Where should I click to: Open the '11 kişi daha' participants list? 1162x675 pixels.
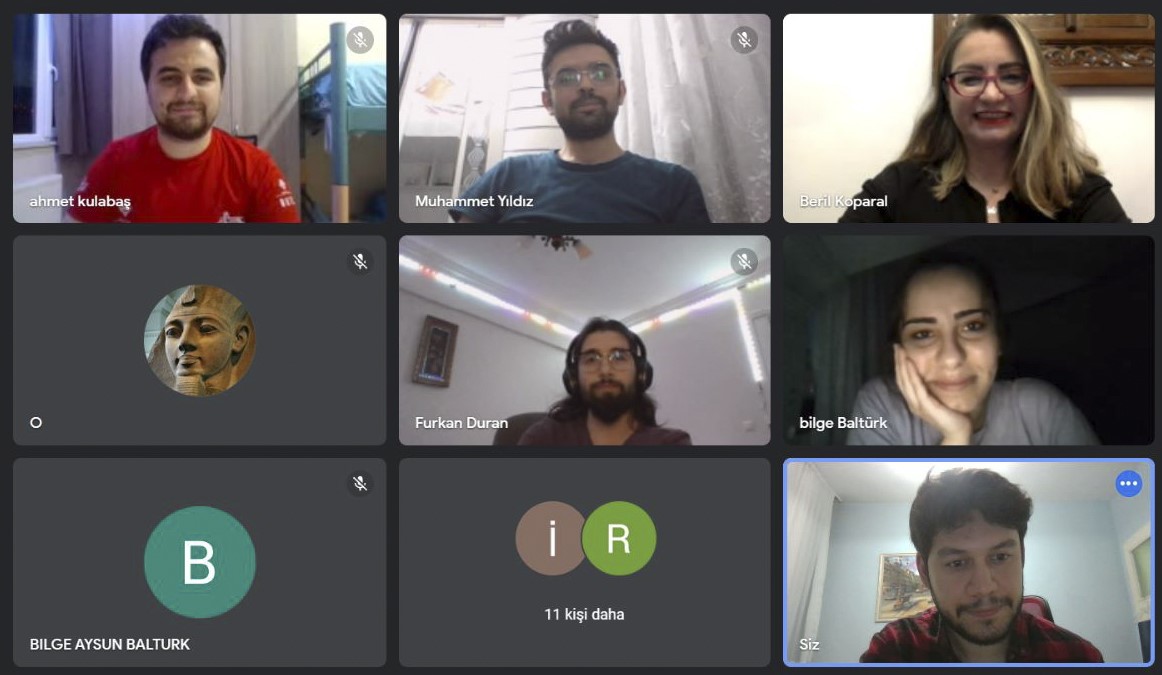click(584, 614)
